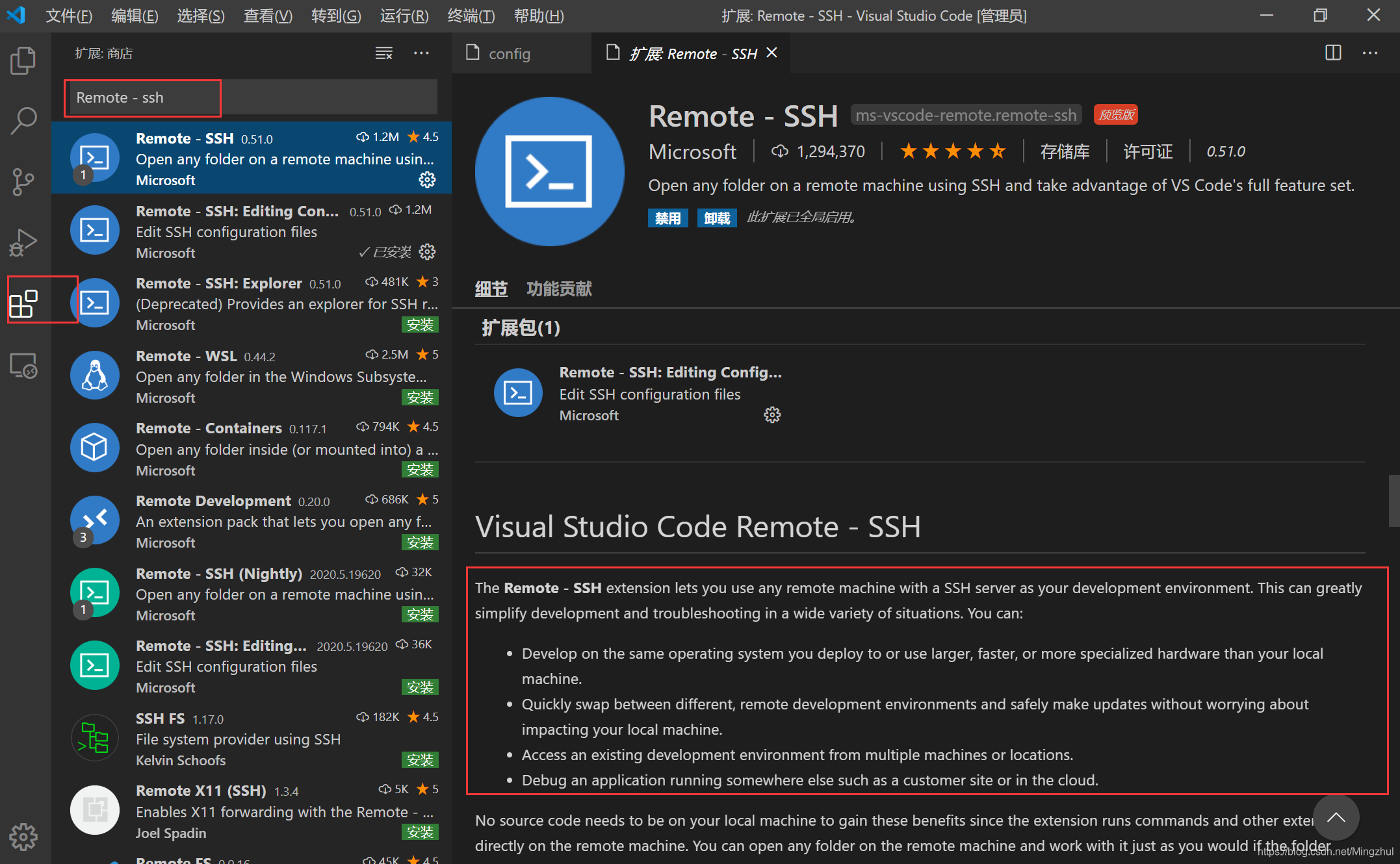This screenshot has height=864, width=1400.
Task: Install Remote - SSH: Editing 2020.5.19620 nightly extension
Action: click(420, 687)
